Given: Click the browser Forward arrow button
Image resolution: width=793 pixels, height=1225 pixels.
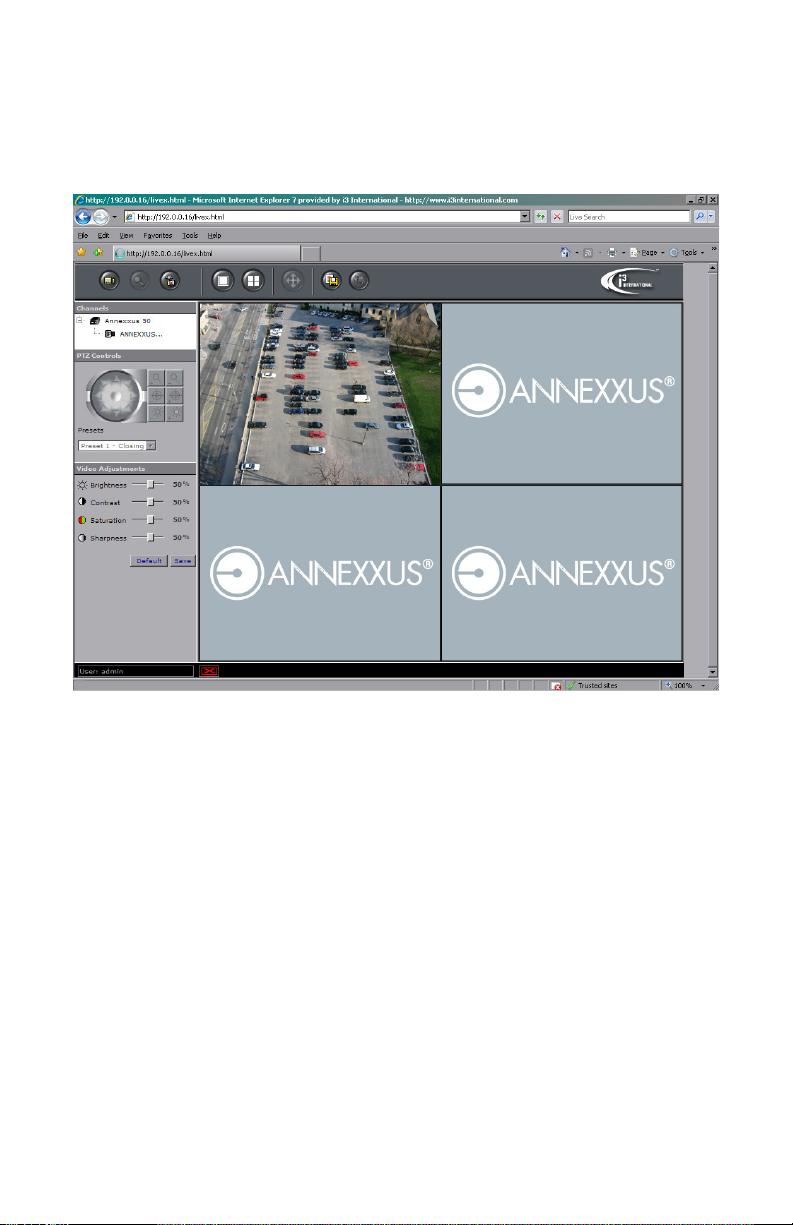Looking at the screenshot, I should point(101,216).
